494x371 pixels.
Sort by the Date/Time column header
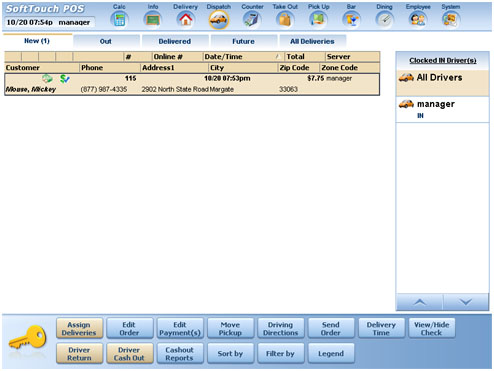pyautogui.click(x=243, y=57)
